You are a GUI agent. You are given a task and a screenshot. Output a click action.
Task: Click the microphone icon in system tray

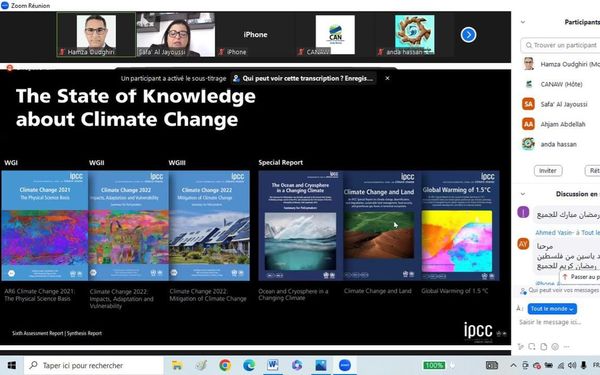(x=584, y=365)
